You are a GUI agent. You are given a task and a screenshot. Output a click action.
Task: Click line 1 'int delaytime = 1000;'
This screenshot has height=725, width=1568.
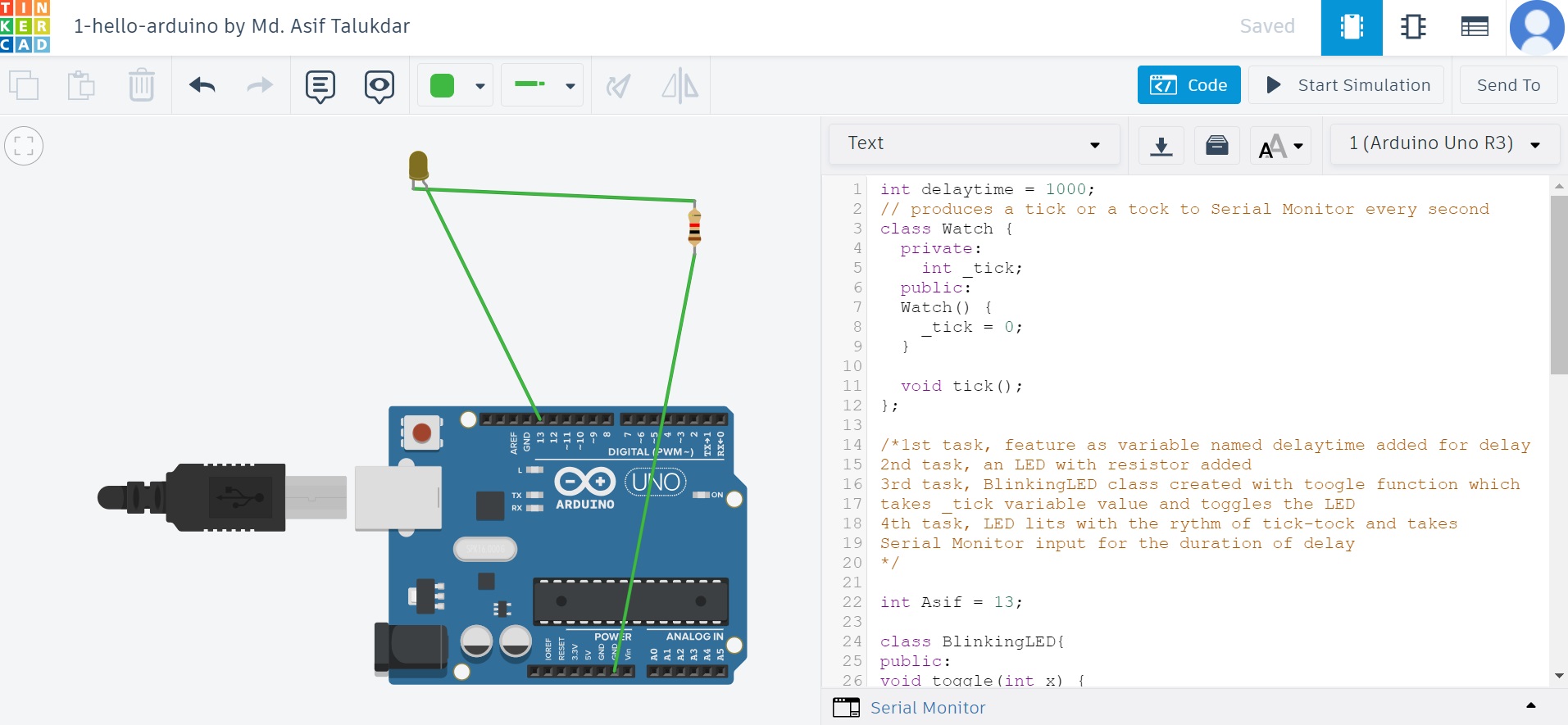point(987,189)
